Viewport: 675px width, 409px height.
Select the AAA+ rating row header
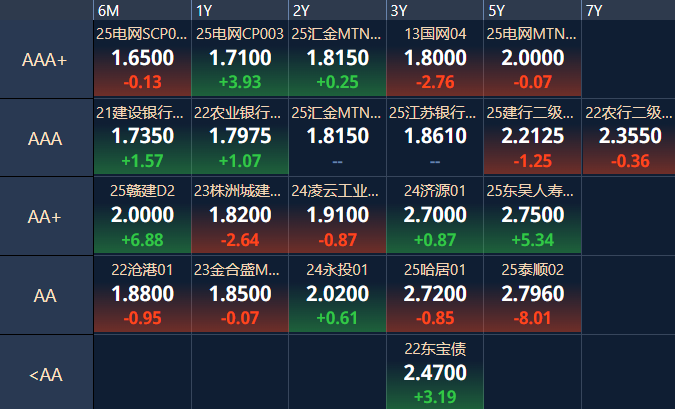45,60
